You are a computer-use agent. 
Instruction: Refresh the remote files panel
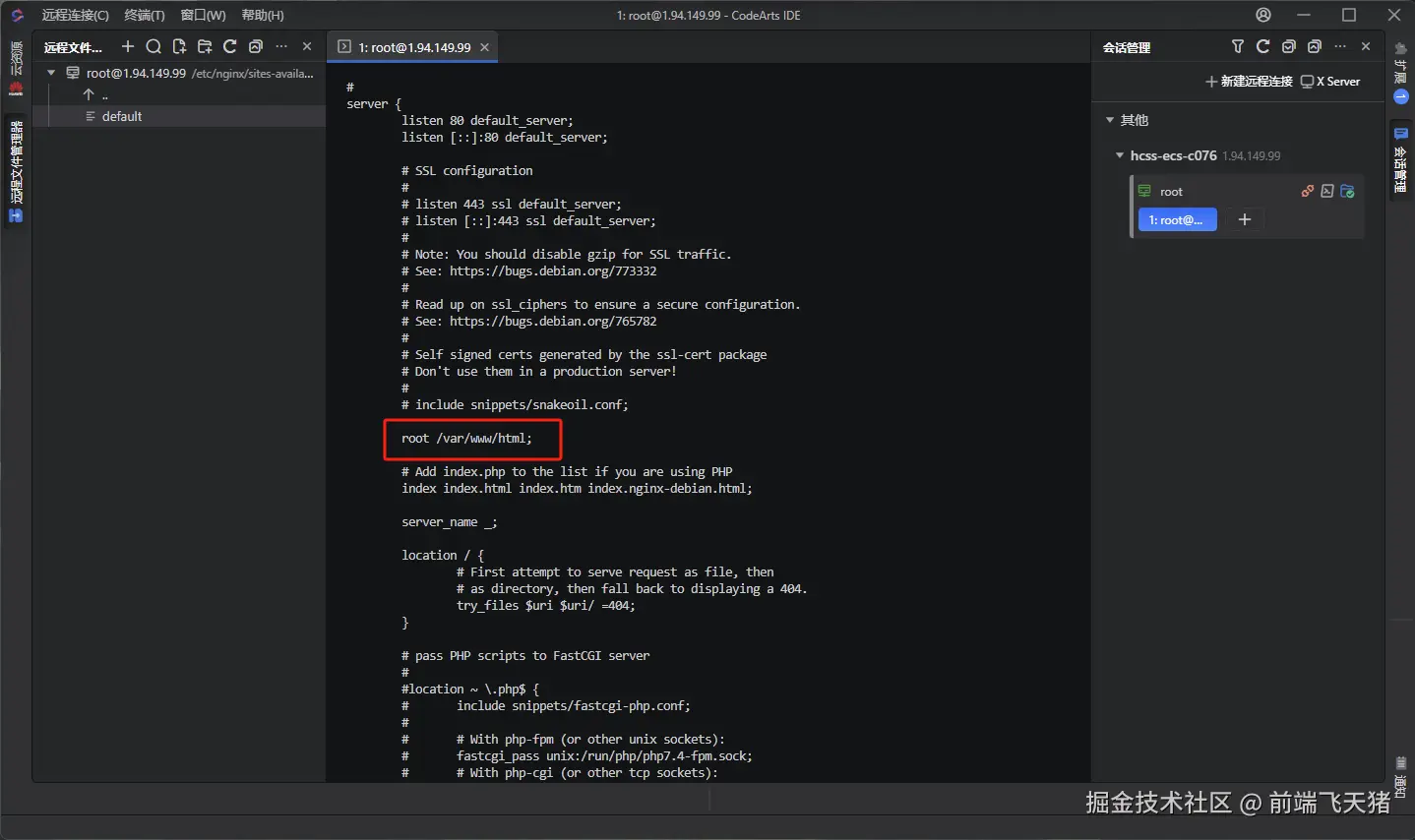point(229,46)
